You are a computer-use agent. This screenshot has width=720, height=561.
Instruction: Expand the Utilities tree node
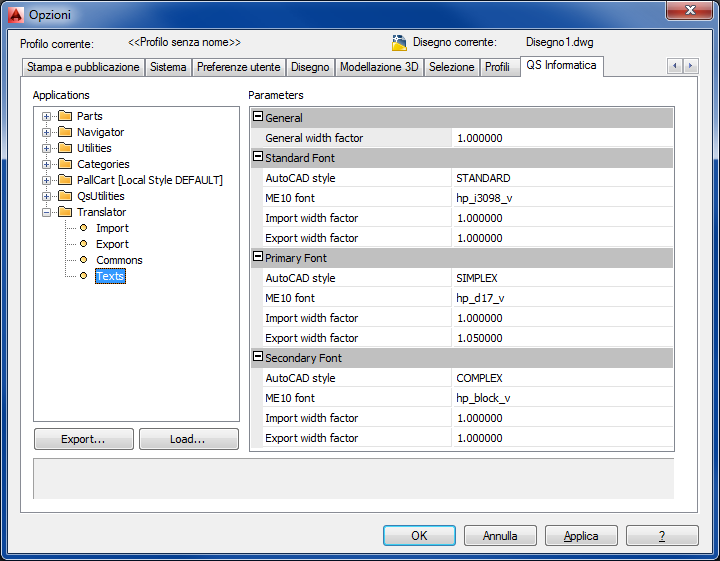(46, 148)
